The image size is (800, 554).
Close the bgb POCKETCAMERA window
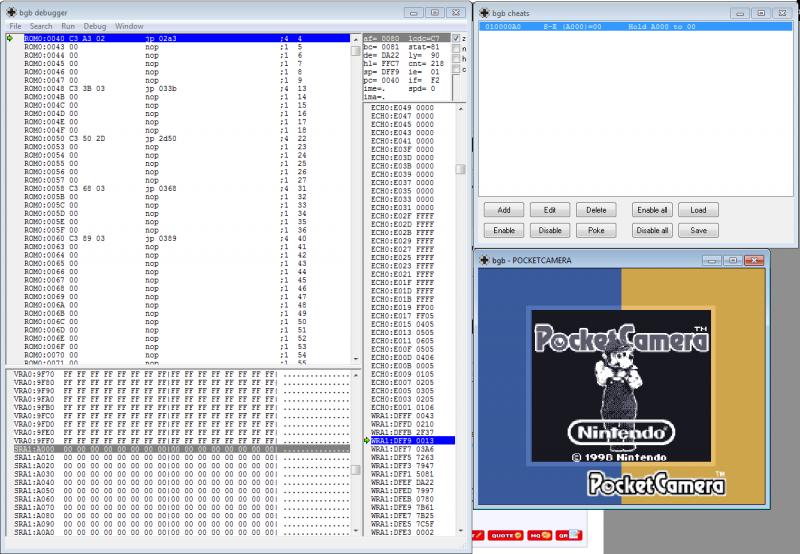754,260
